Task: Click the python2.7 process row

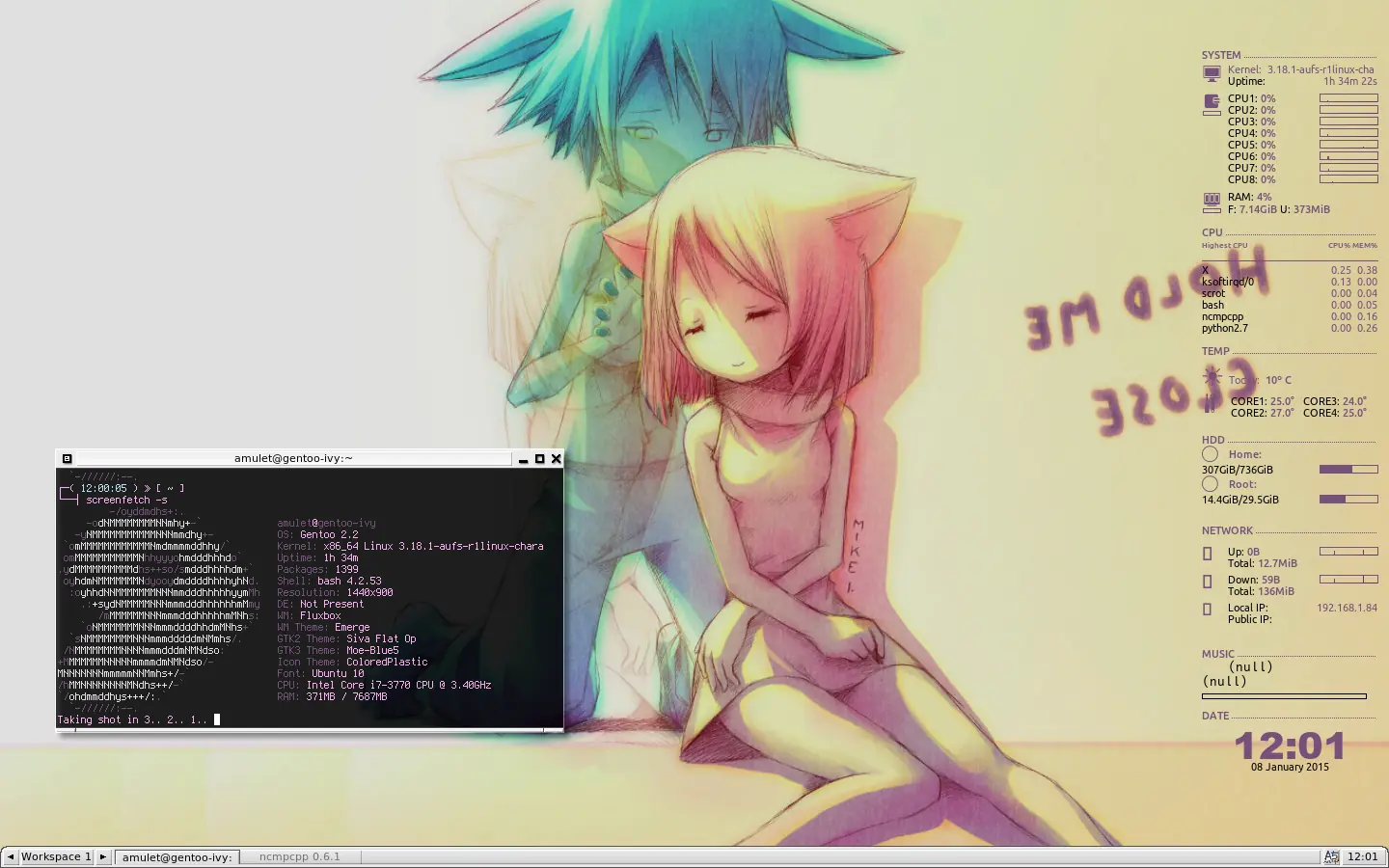Action: [x=1290, y=328]
